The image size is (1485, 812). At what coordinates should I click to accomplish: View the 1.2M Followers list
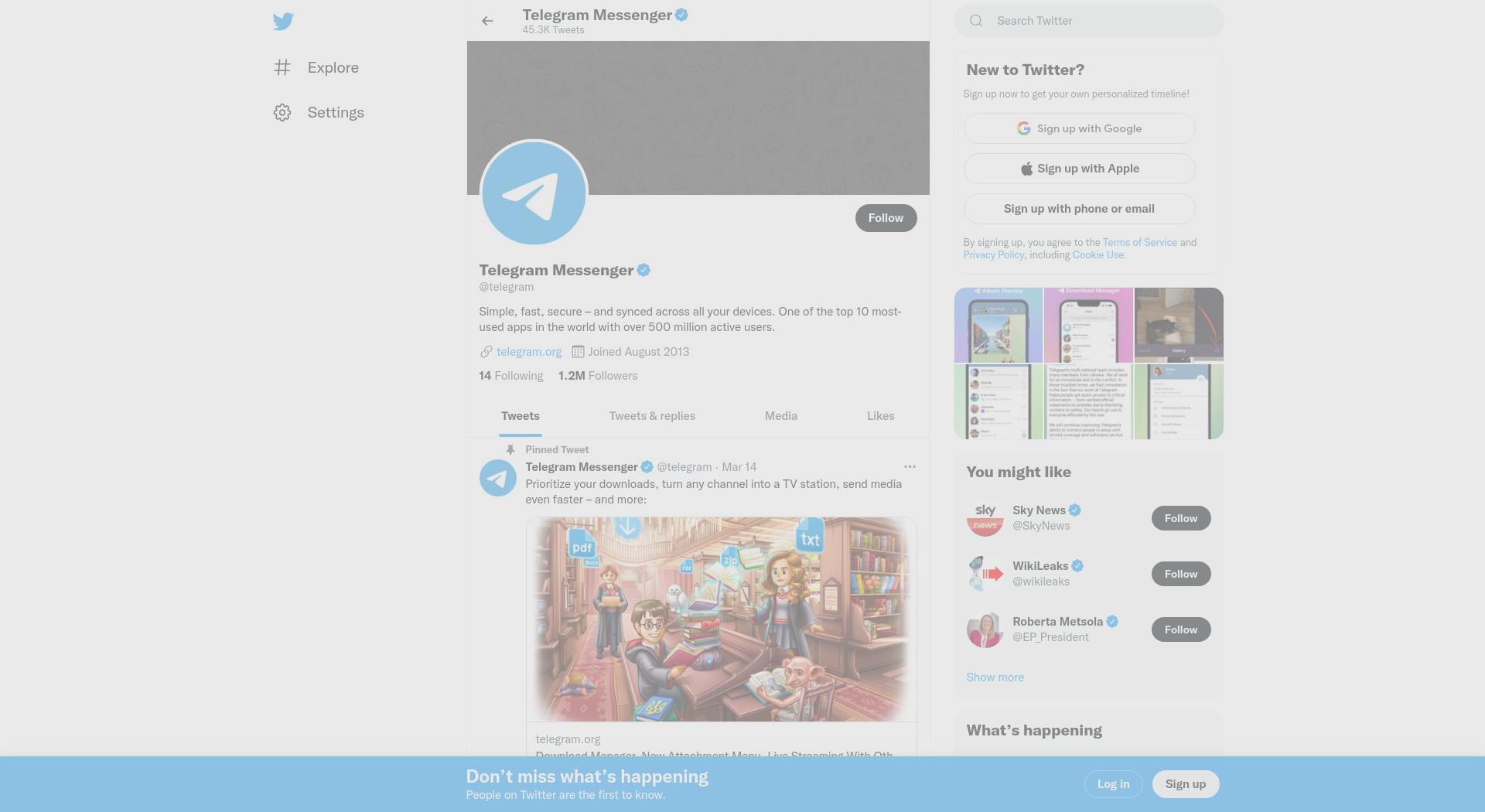pos(598,376)
